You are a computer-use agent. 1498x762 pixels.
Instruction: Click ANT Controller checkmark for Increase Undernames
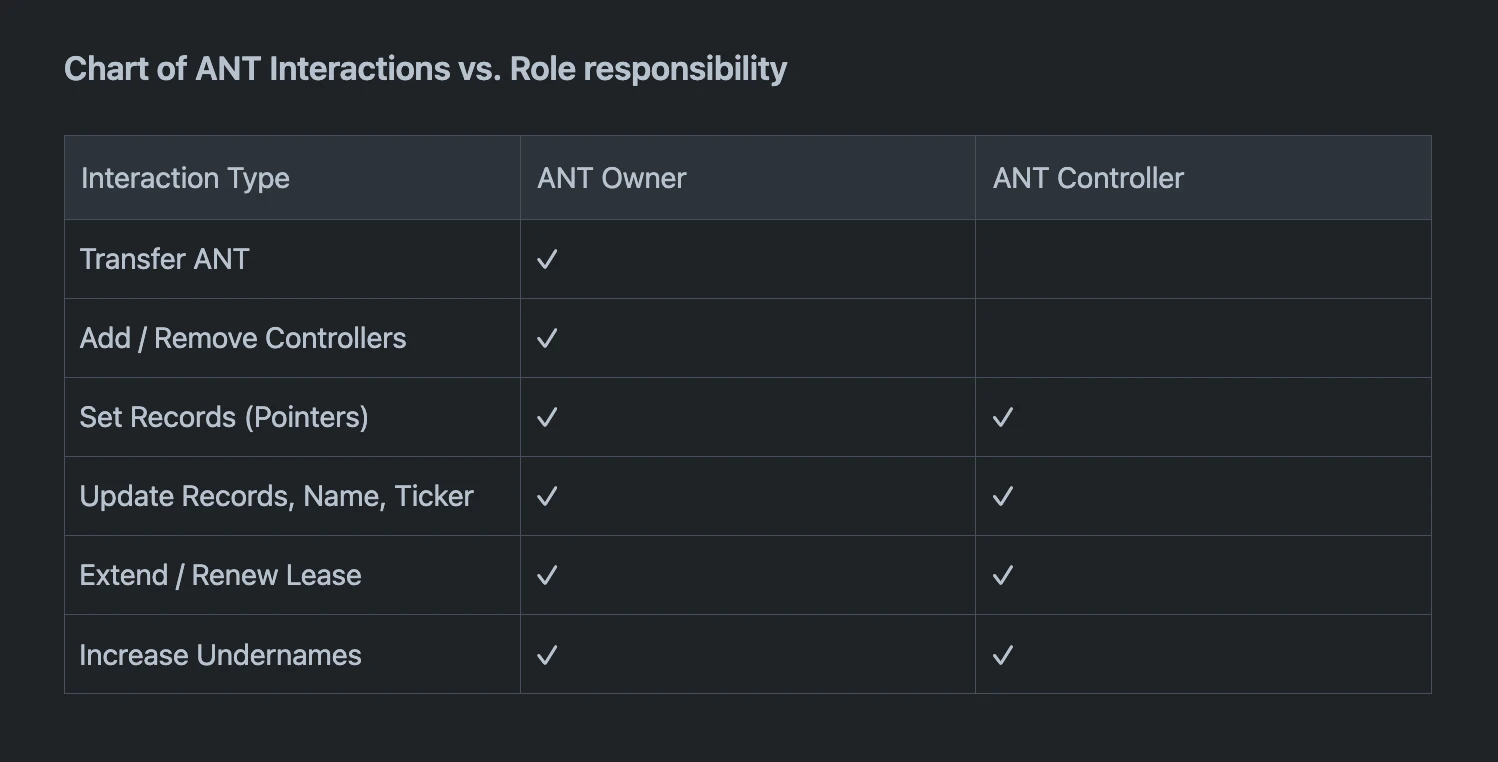point(1003,656)
